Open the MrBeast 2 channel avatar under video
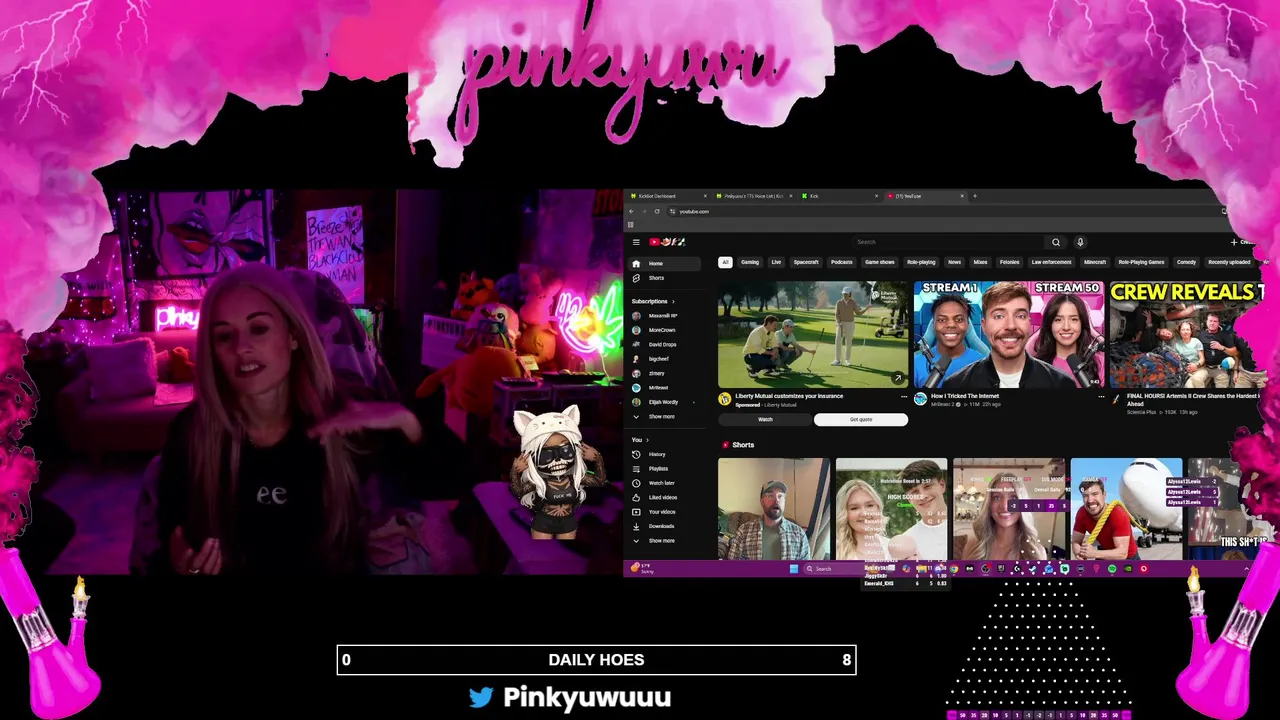This screenshot has width=1280, height=720. tap(920, 399)
